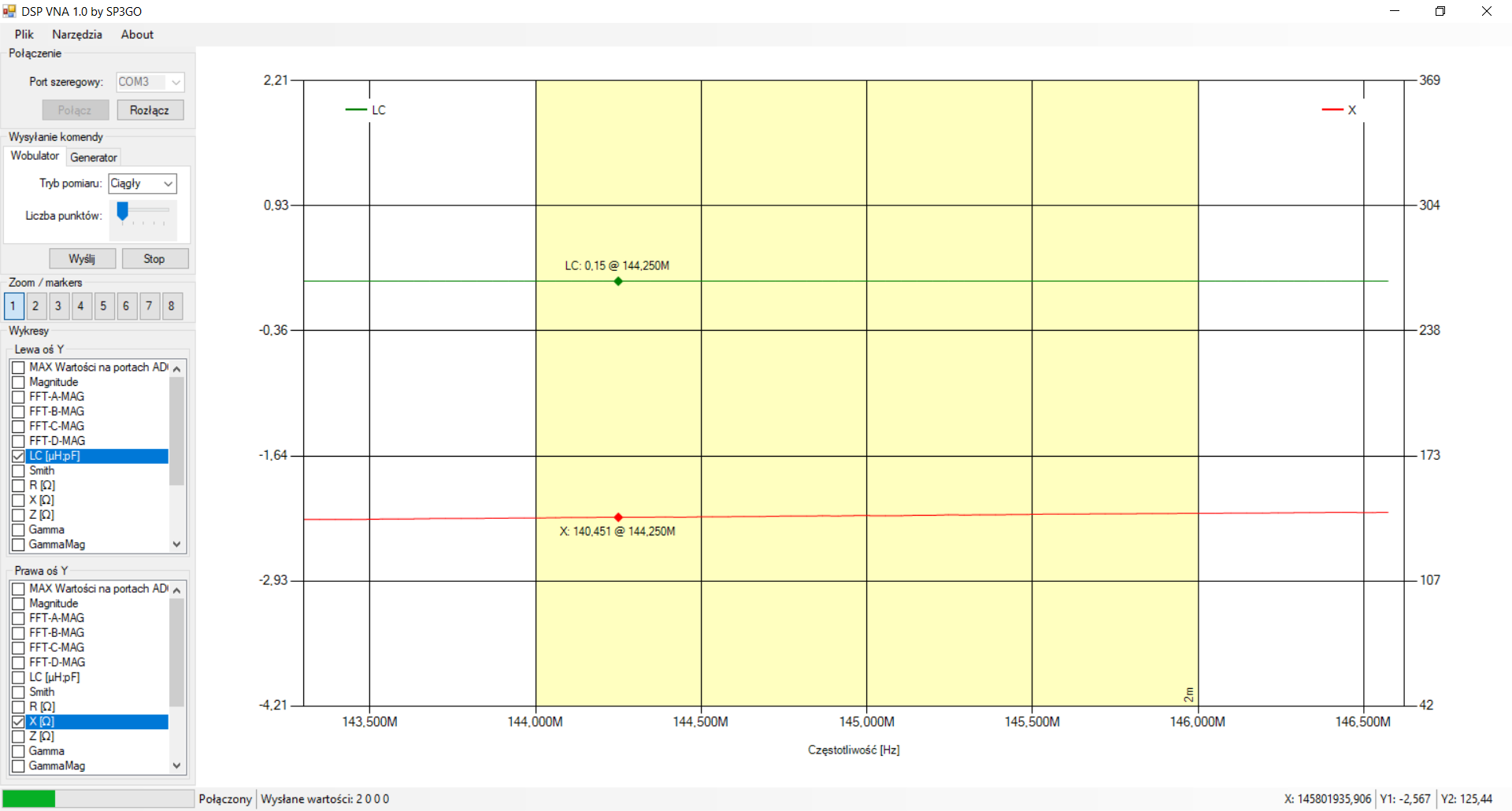The height and width of the screenshot is (811, 1512).
Task: Uncheck X [Ω] in right axis list
Action: click(x=18, y=722)
